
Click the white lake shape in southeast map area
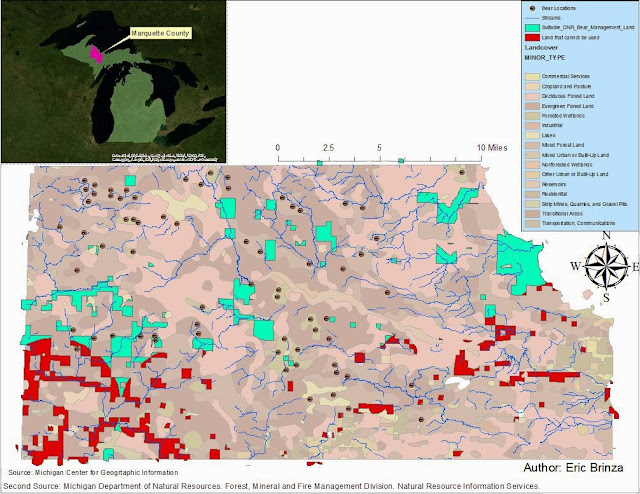458,383
